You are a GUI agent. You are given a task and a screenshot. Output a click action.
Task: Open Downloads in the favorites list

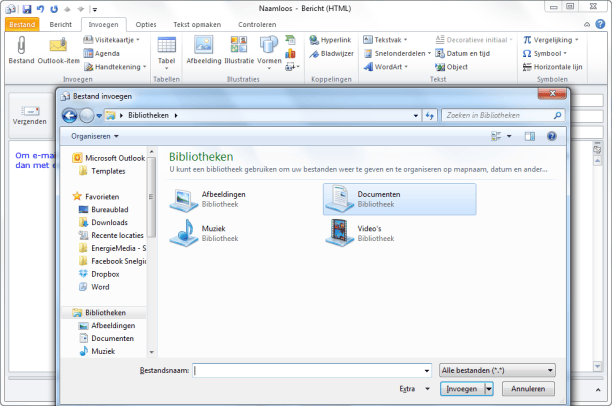click(103, 223)
